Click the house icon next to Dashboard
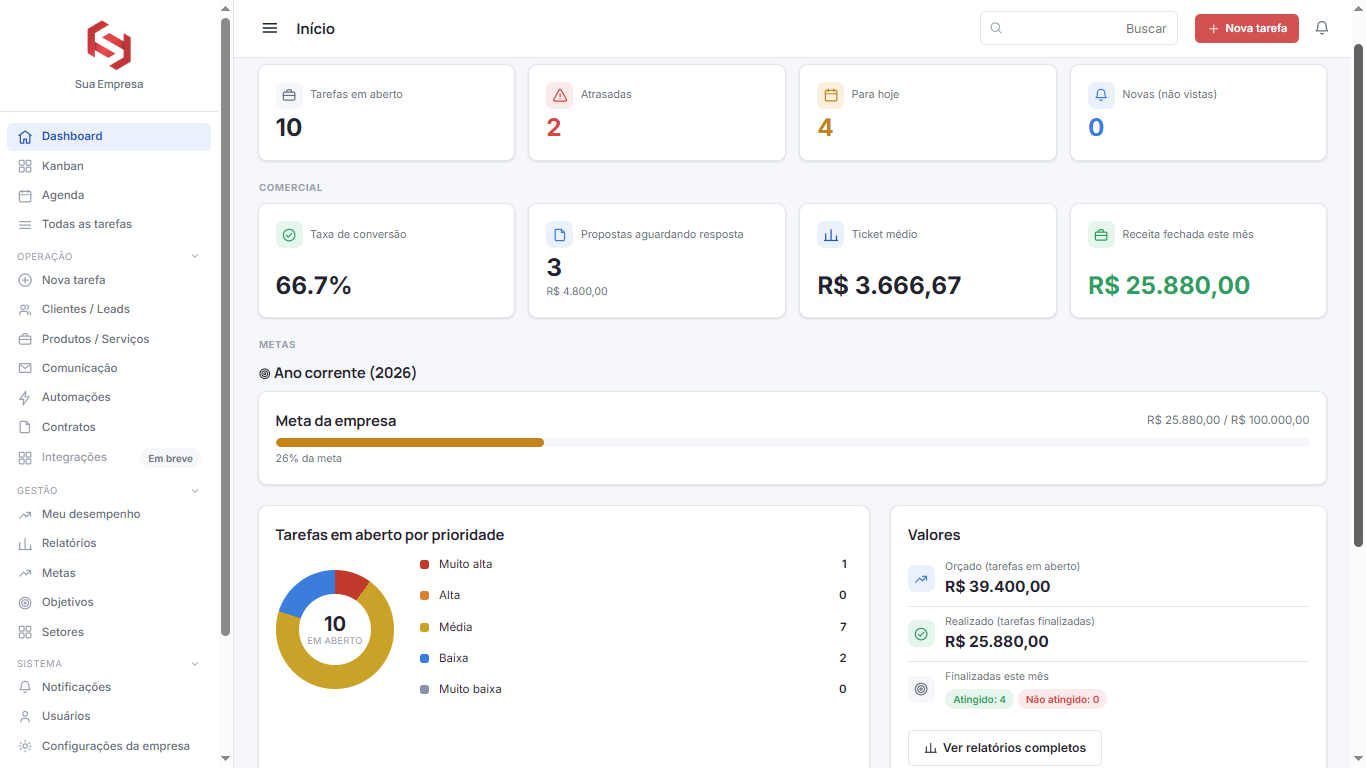This screenshot has height=768, width=1366. [x=25, y=137]
